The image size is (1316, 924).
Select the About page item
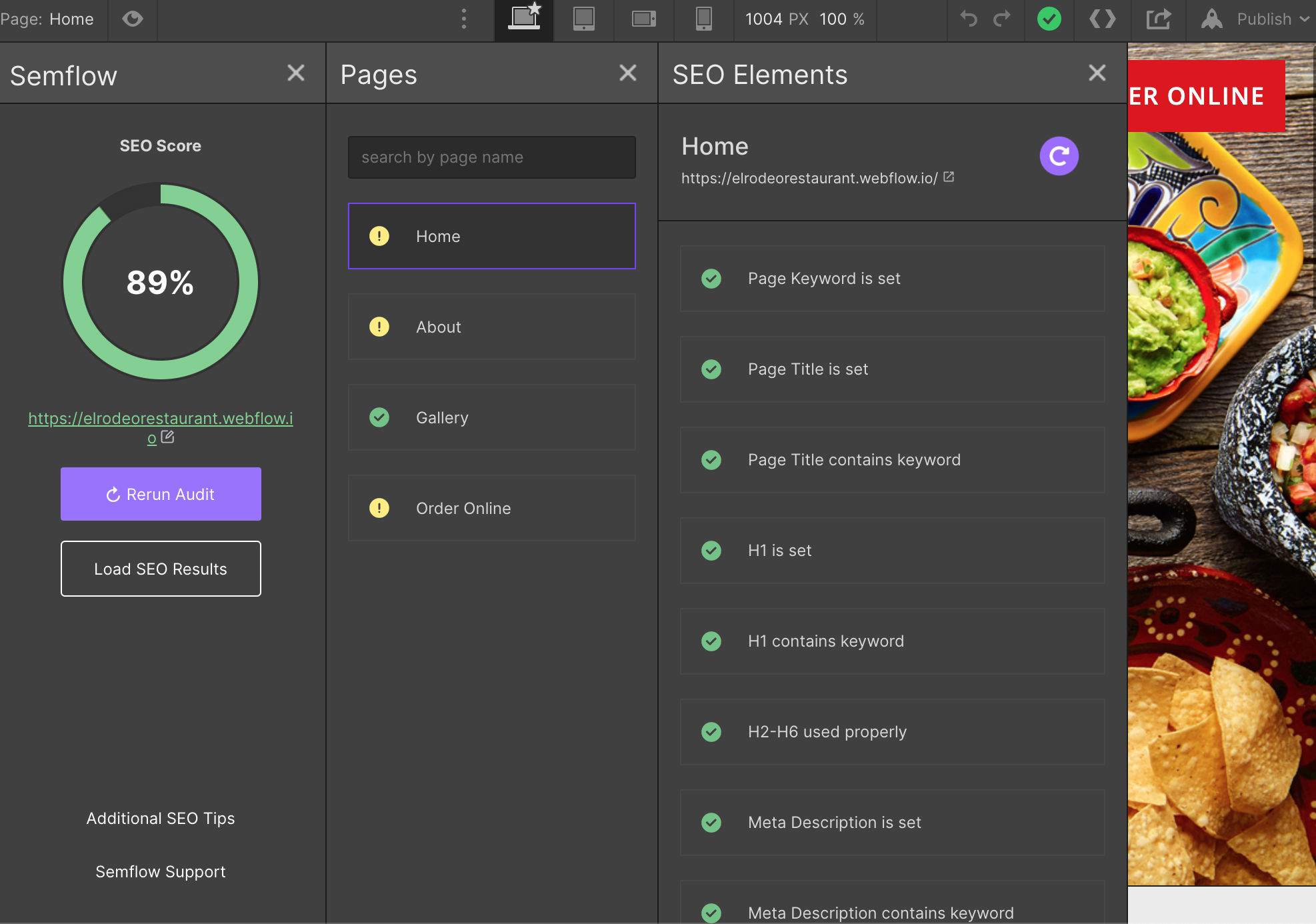(491, 327)
